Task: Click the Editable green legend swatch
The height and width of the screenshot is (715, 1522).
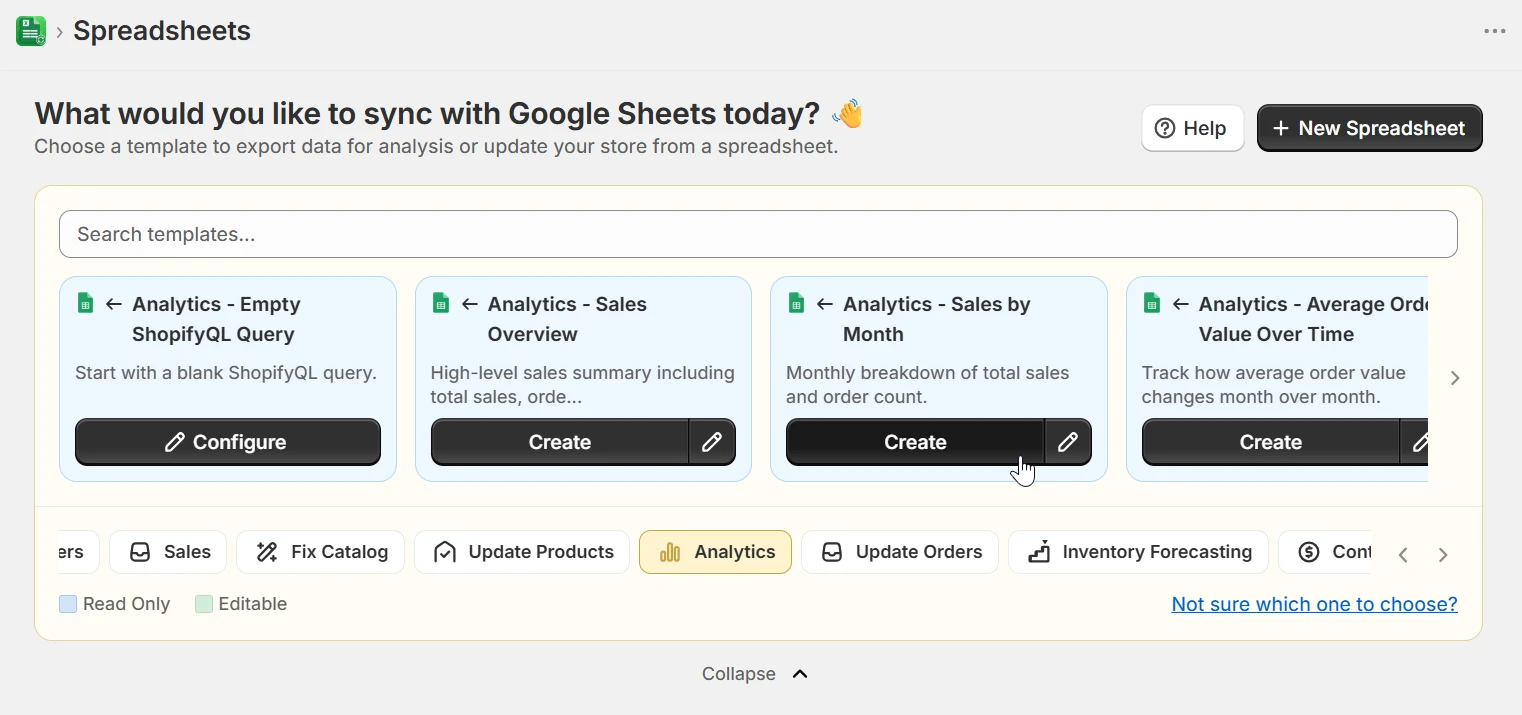Action: [204, 604]
